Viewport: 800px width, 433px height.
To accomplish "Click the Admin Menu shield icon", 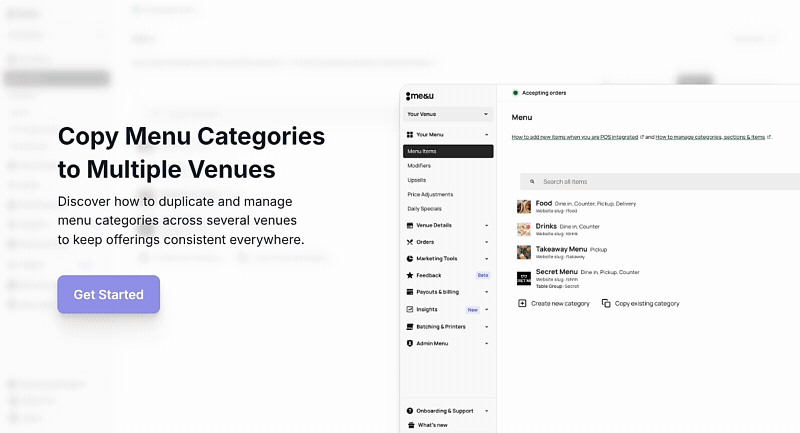I will pos(410,344).
